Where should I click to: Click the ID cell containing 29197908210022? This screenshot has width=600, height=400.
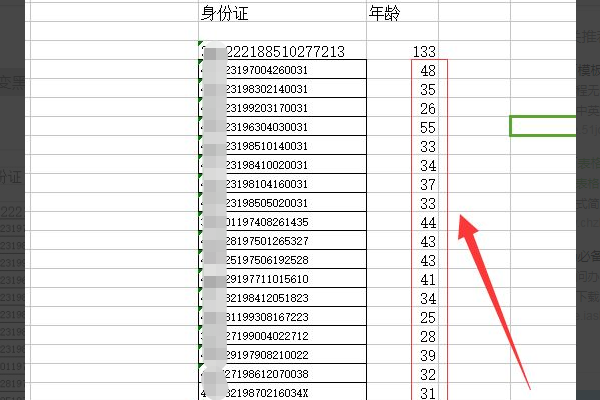[x=282, y=354]
